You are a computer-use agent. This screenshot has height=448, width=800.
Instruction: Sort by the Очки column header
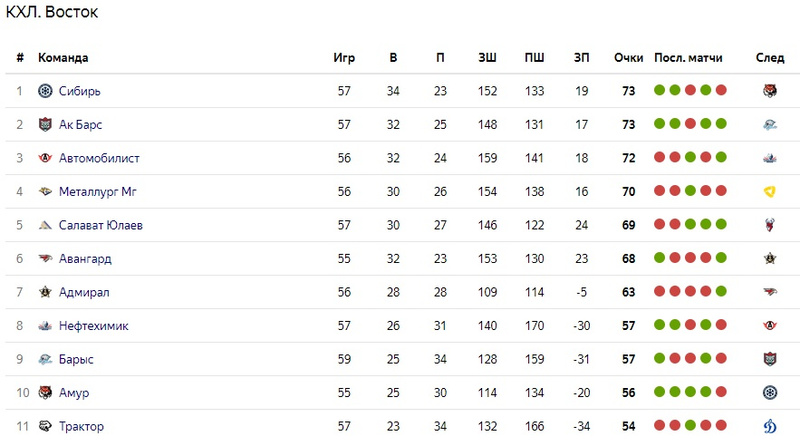point(628,58)
